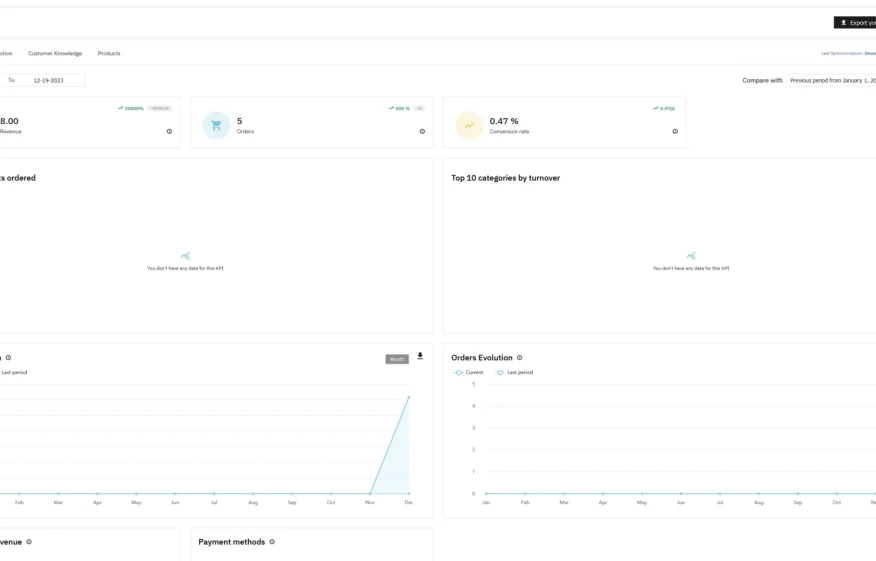The image size is (876, 561).
Task: Click the shopping cart icon on Orders card
Action: click(216, 125)
